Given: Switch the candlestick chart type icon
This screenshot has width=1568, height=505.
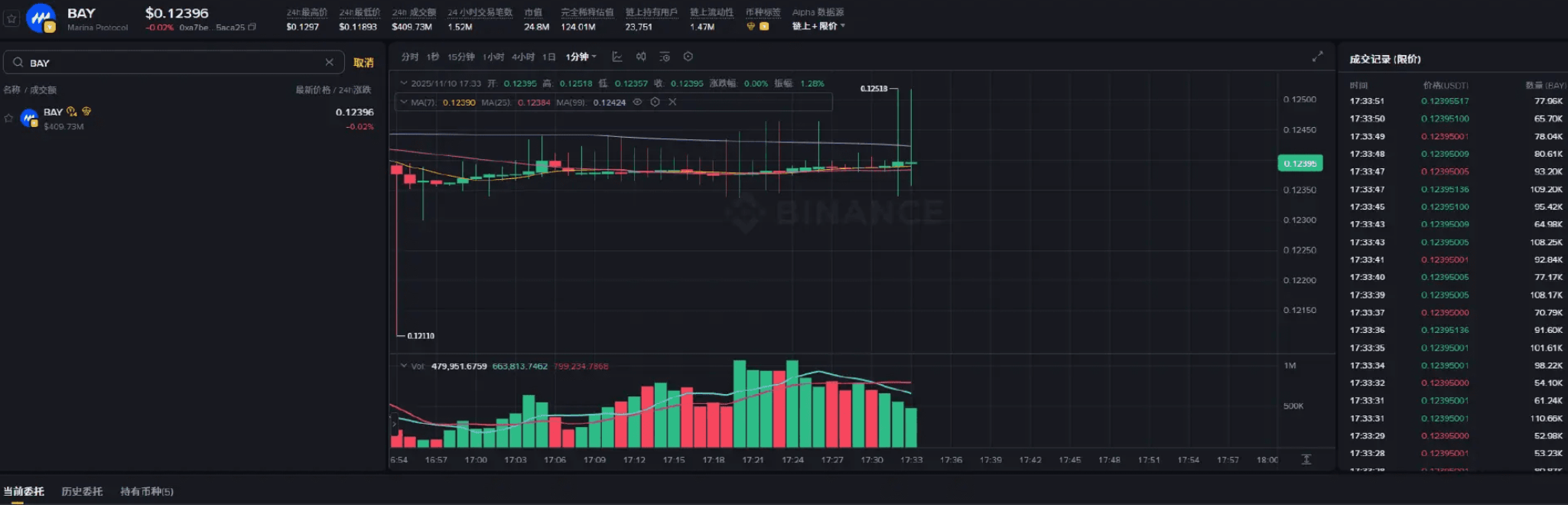Looking at the screenshot, I should coord(641,57).
